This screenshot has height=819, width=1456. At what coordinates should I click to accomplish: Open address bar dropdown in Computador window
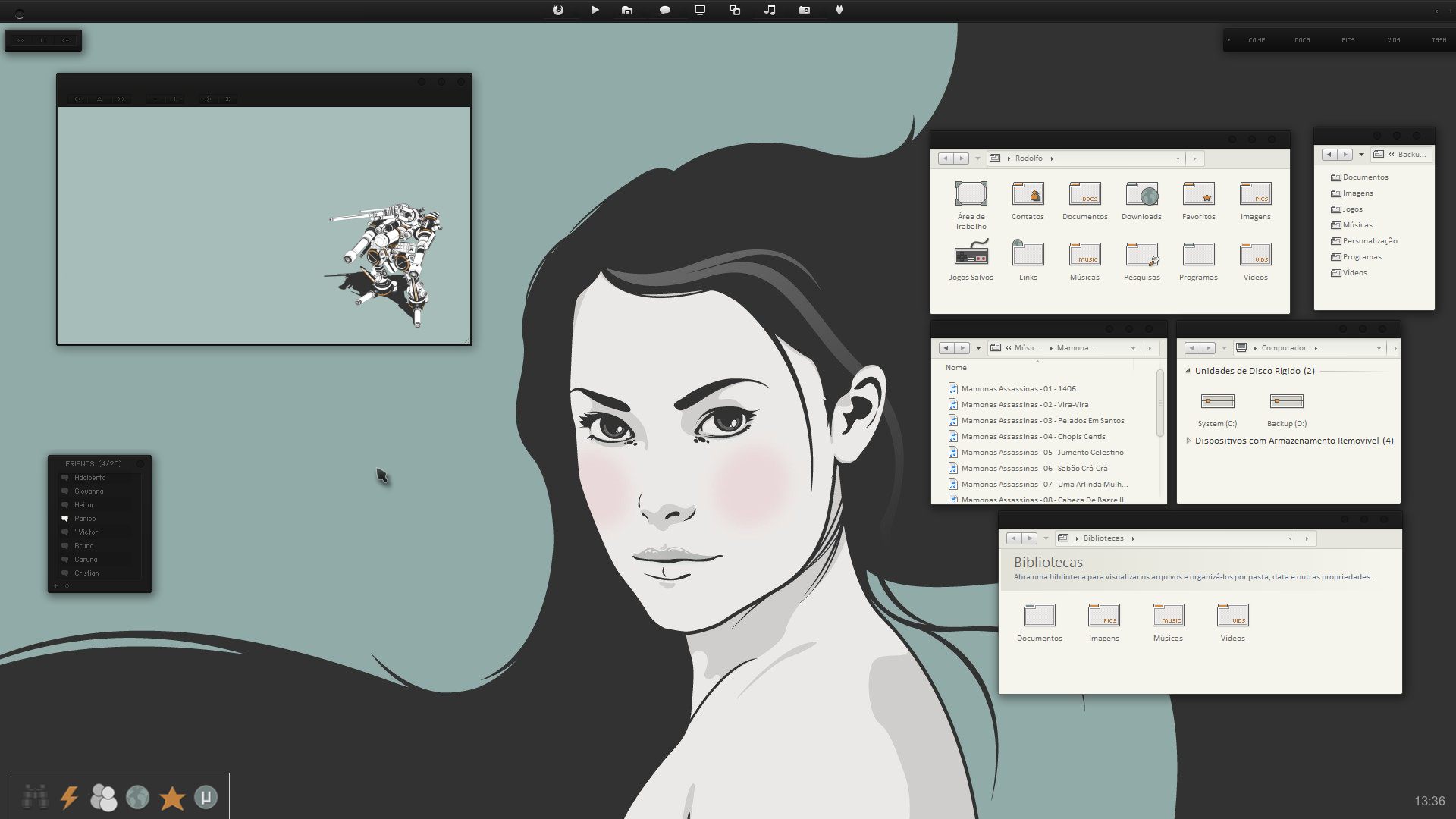(x=1379, y=348)
